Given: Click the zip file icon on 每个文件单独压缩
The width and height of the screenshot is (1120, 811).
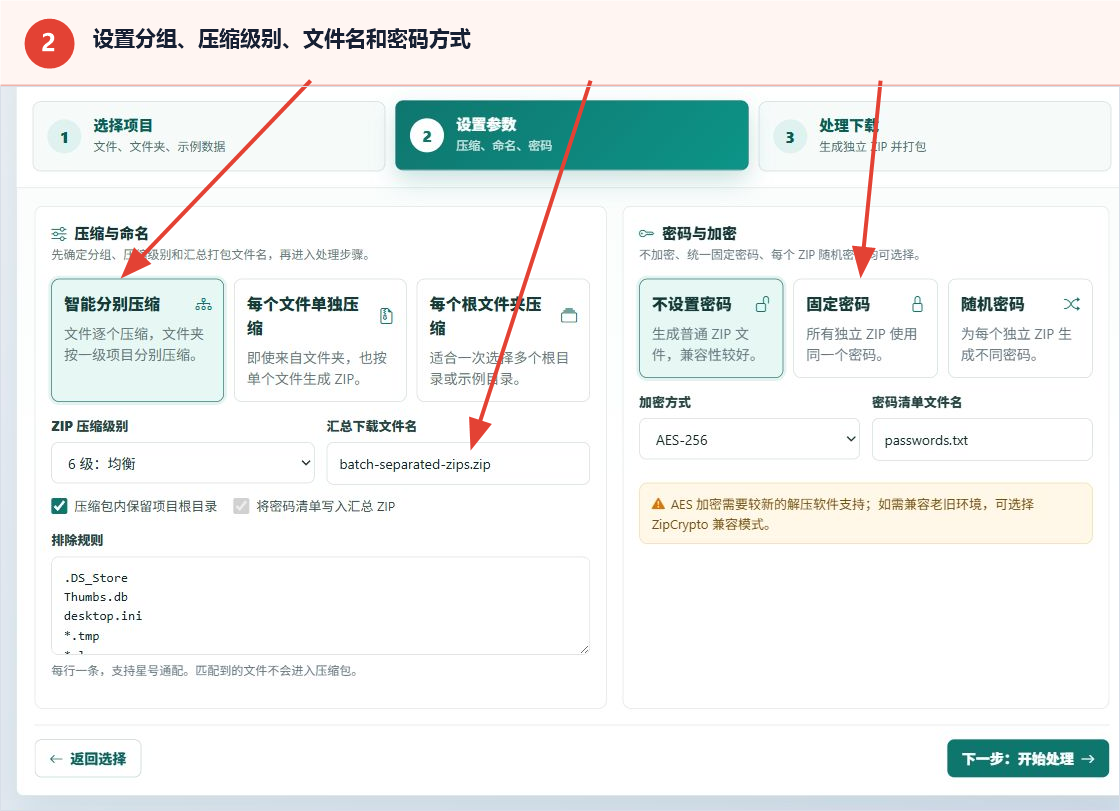Looking at the screenshot, I should (386, 315).
